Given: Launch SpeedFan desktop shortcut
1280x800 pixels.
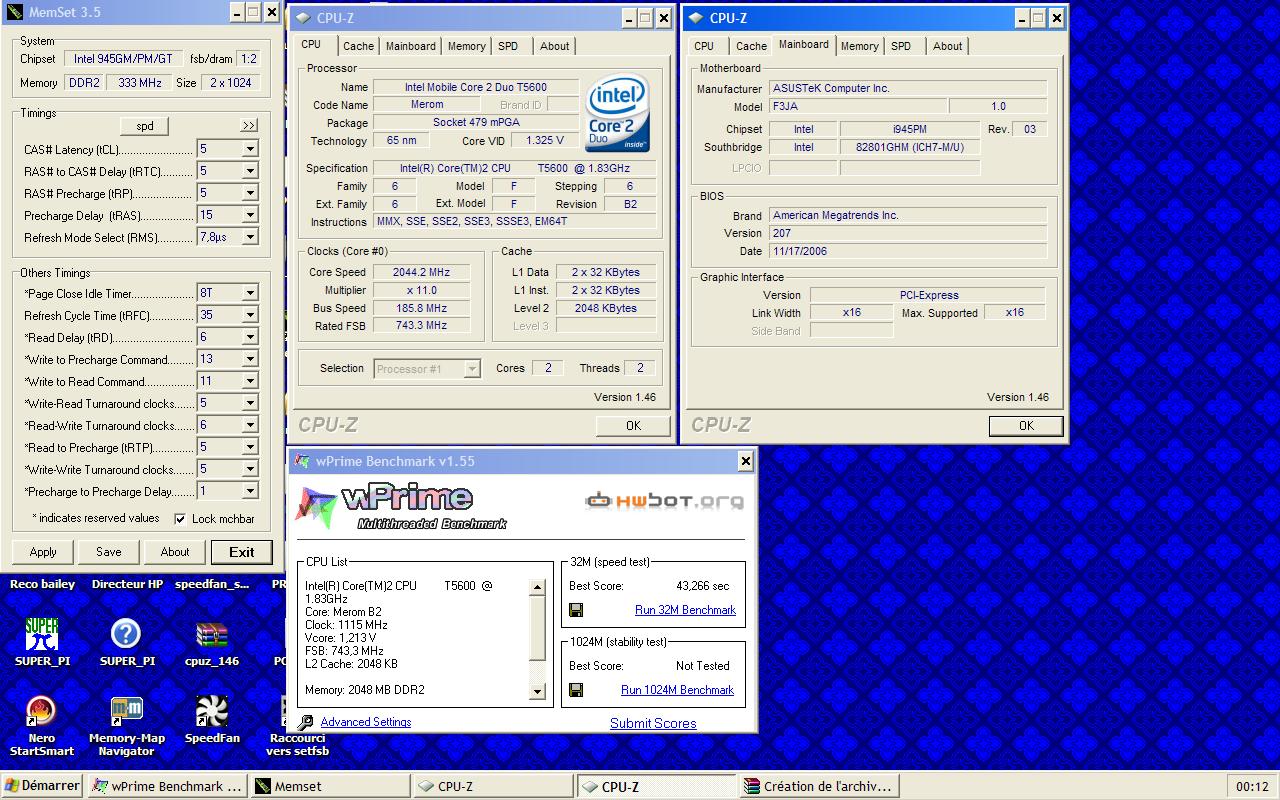Looking at the screenshot, I should click(x=212, y=711).
